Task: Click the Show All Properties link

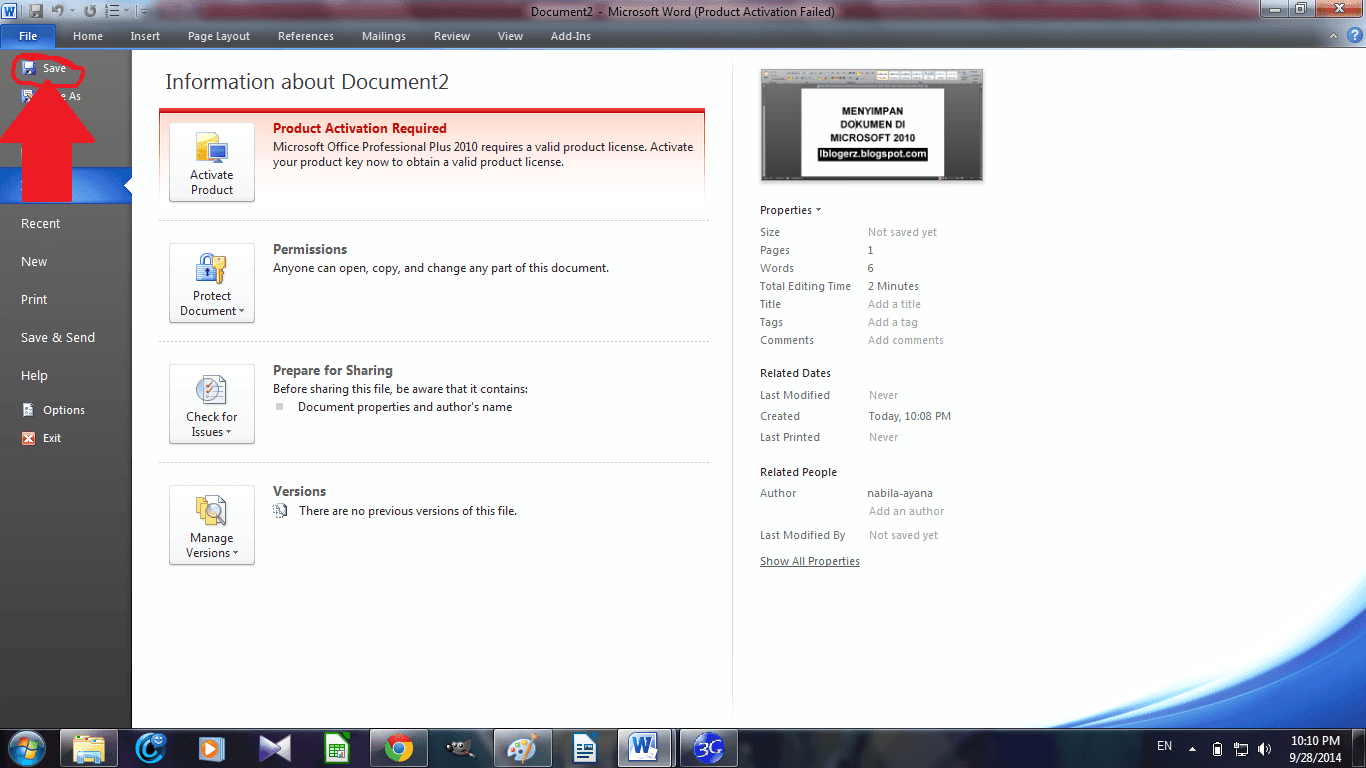Action: [810, 561]
